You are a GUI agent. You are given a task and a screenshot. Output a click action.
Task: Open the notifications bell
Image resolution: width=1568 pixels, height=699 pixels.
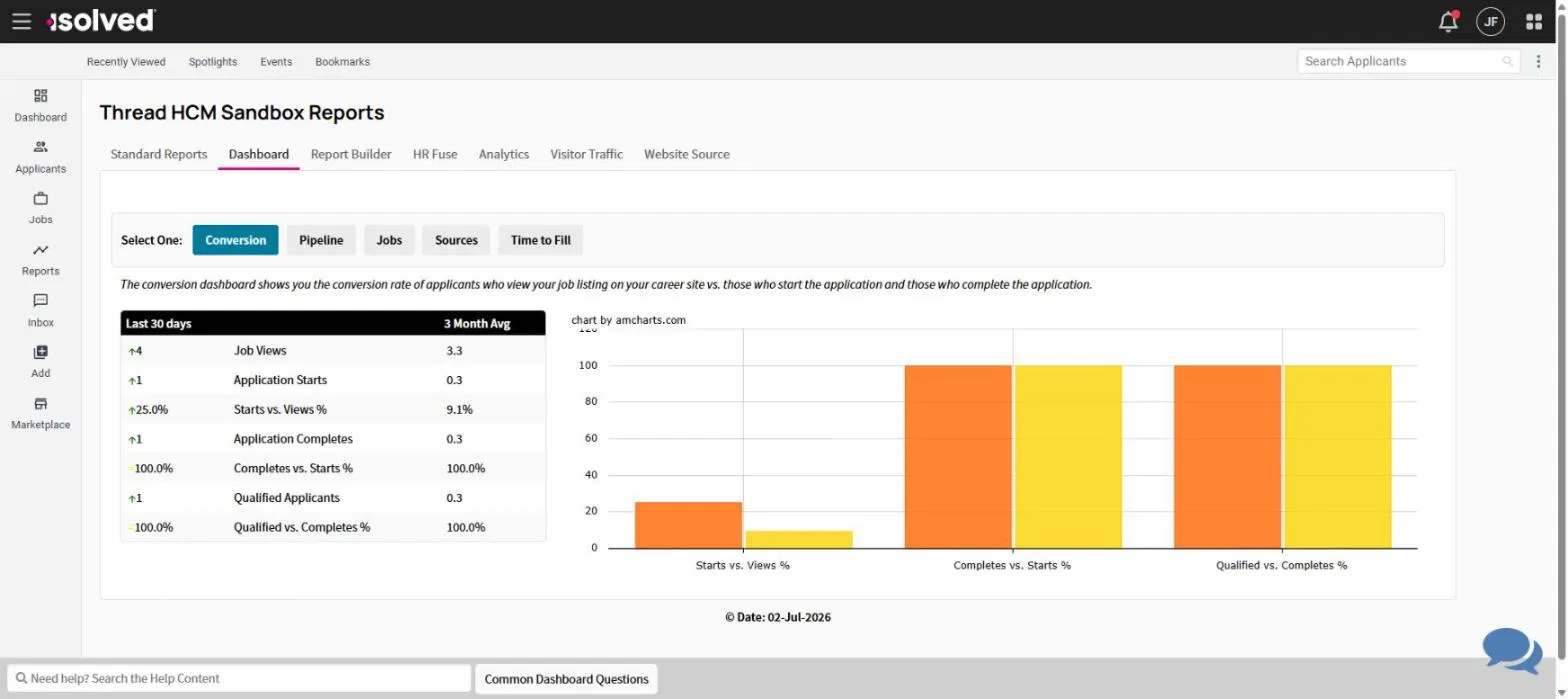[1448, 21]
